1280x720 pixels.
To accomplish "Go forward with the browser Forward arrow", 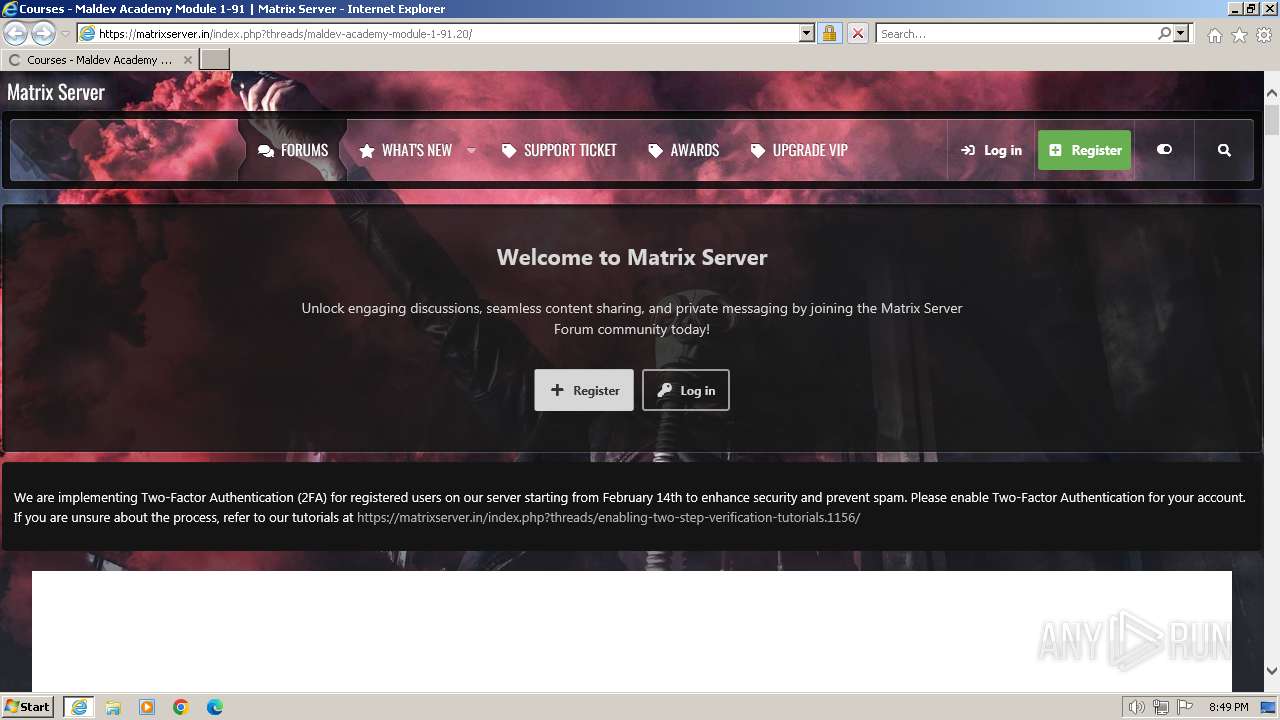I will click(x=43, y=33).
